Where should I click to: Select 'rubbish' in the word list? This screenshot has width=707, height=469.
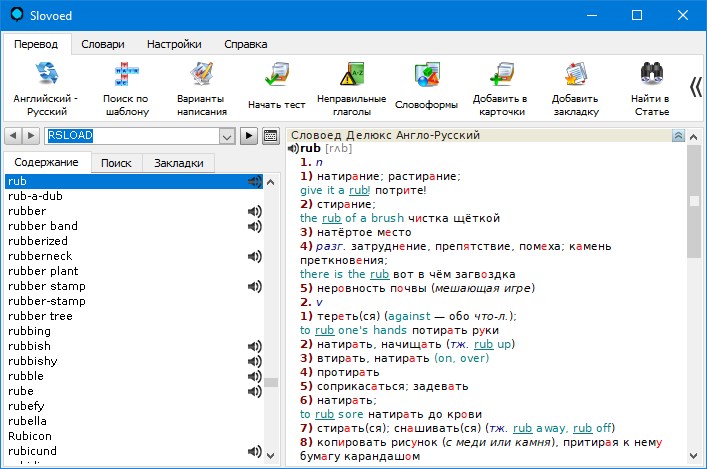[29, 346]
